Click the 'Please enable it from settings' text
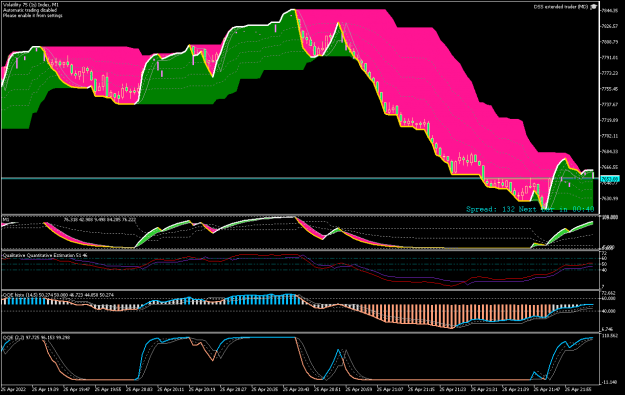The width and height of the screenshot is (625, 395). (x=33, y=15)
